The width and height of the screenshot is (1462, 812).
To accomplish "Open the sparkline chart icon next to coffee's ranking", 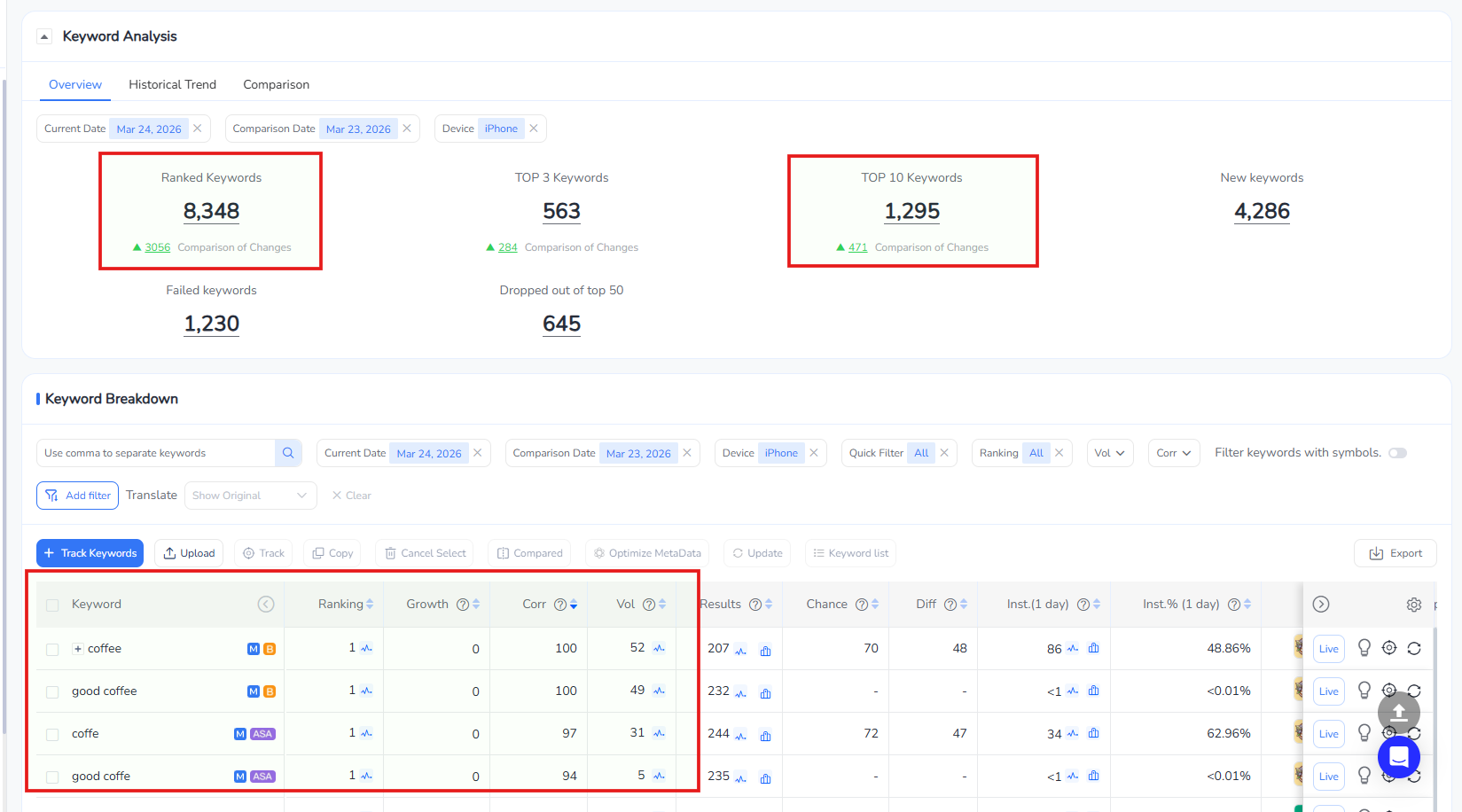I will [x=365, y=648].
